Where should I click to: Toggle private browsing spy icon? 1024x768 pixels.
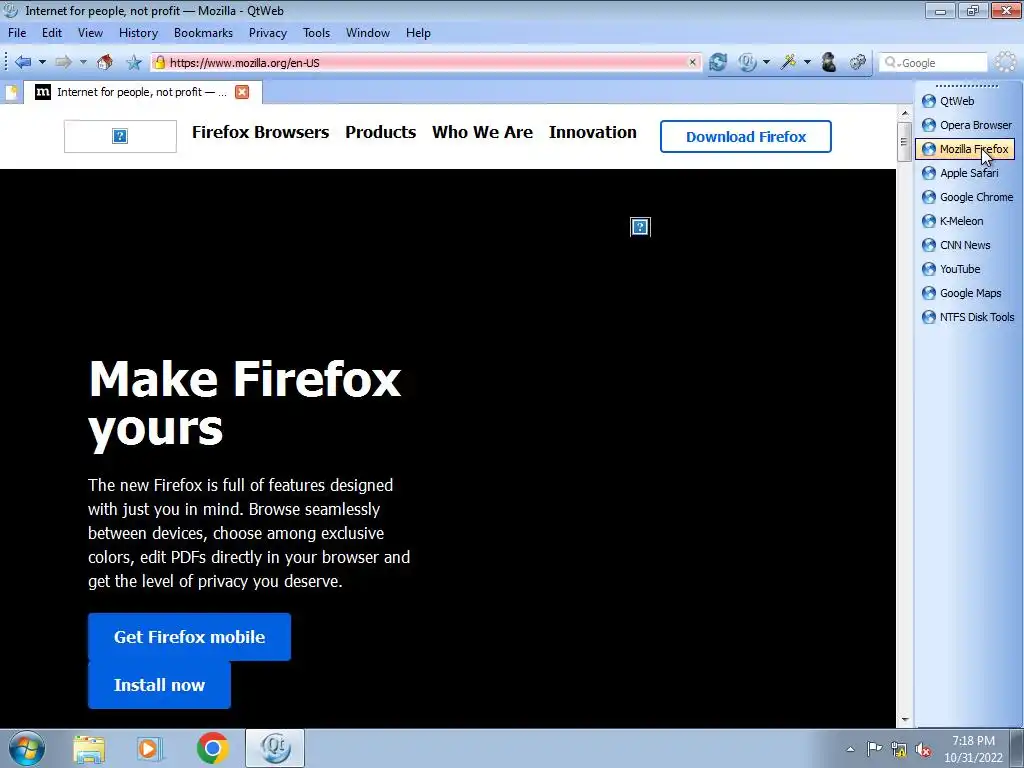829,62
